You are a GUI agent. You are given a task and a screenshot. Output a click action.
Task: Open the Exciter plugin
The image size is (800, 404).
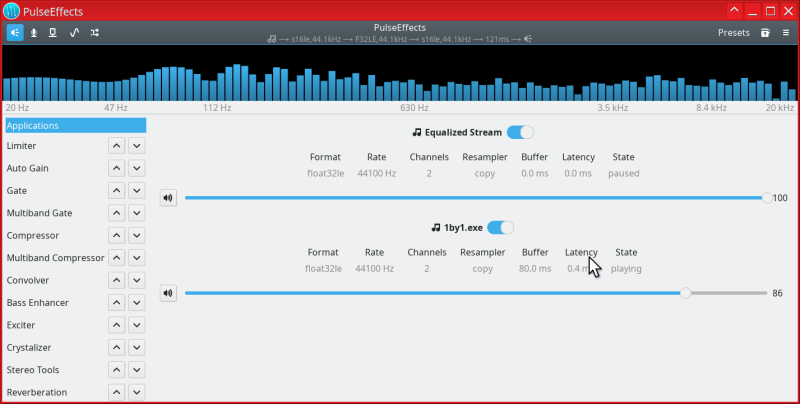pos(21,325)
